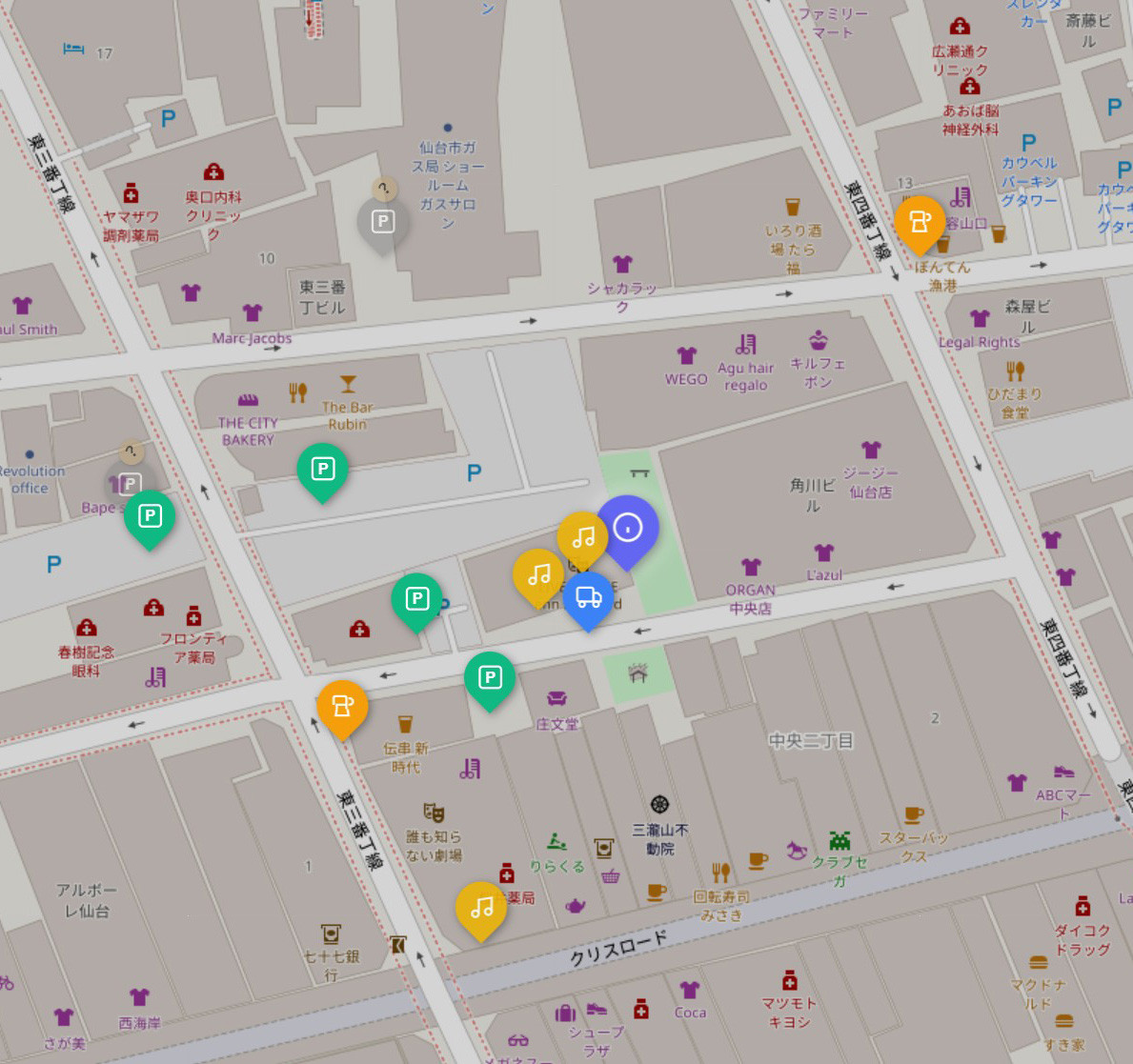Image resolution: width=1133 pixels, height=1064 pixels.
Task: Click the blue truck delivery marker
Action: tap(588, 598)
